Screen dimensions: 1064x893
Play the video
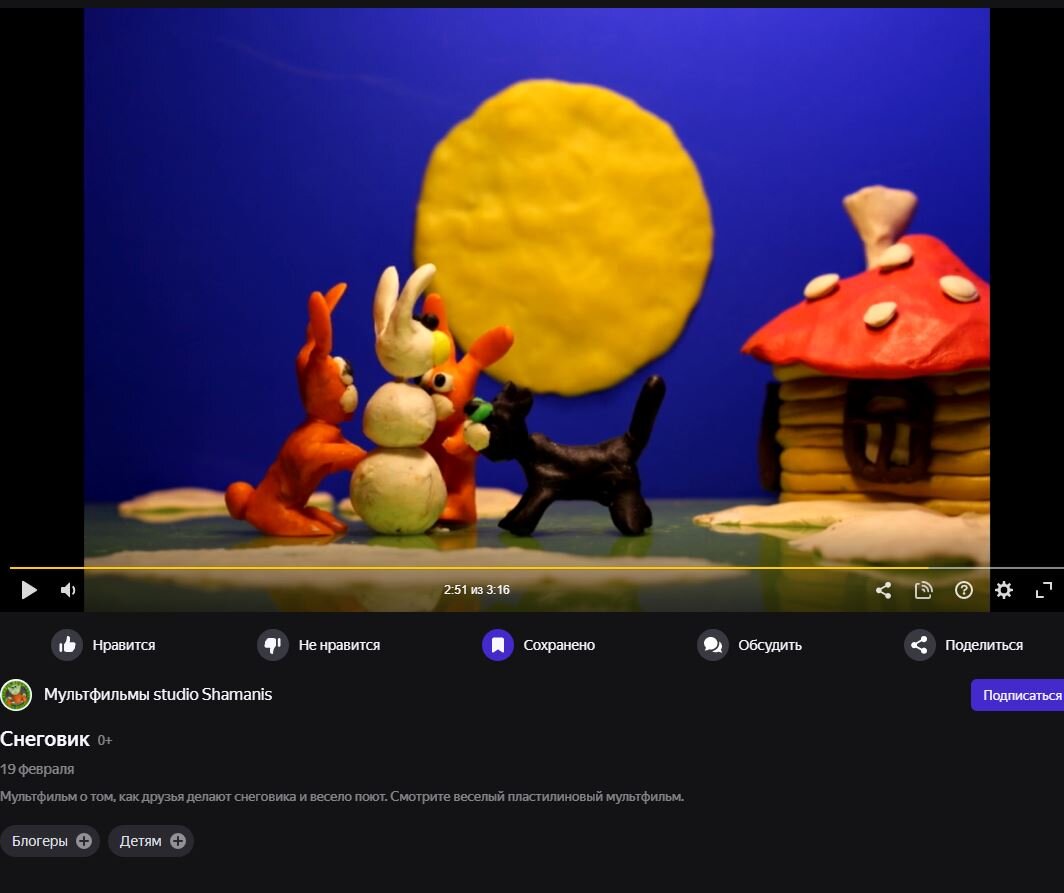(28, 590)
